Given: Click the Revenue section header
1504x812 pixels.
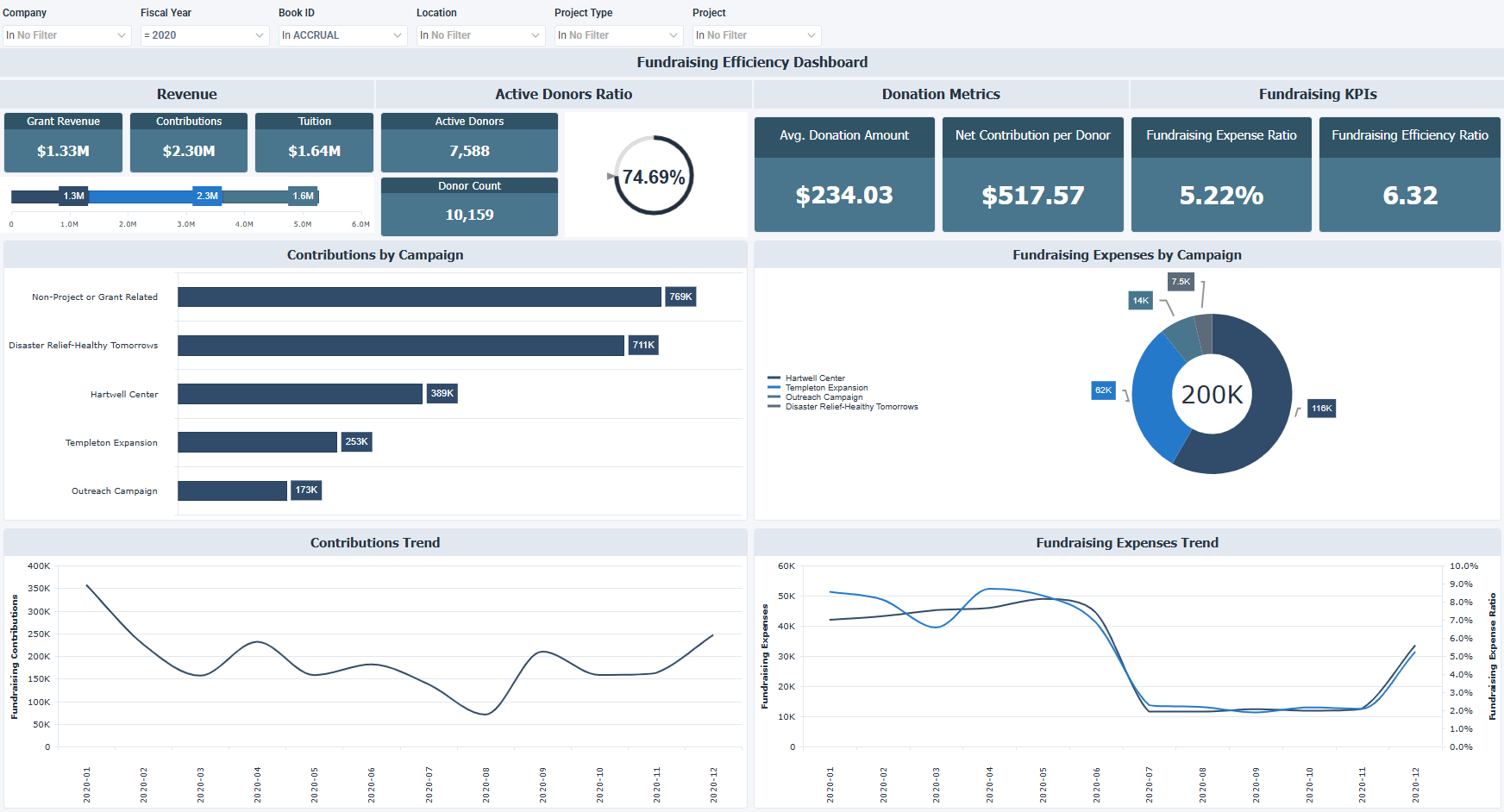Looking at the screenshot, I should pos(187,94).
